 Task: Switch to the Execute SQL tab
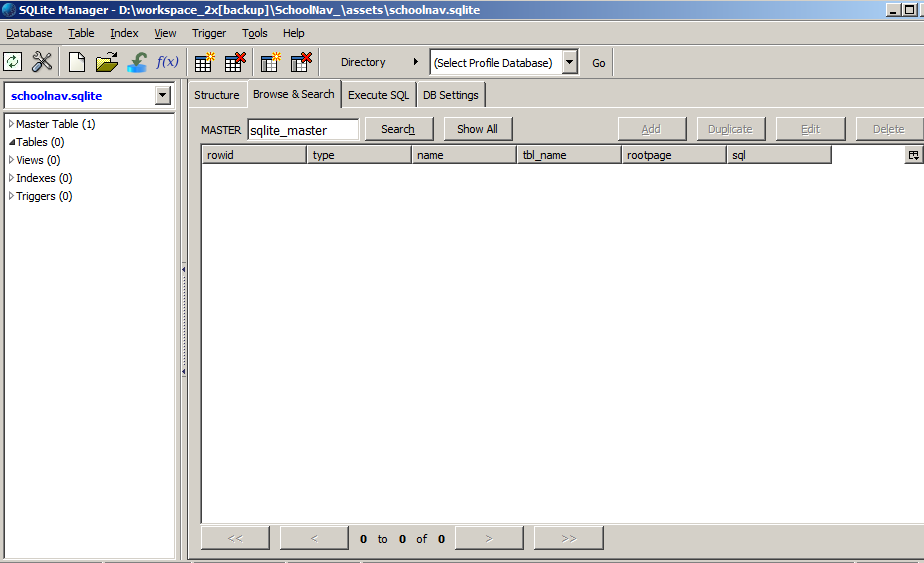[378, 95]
